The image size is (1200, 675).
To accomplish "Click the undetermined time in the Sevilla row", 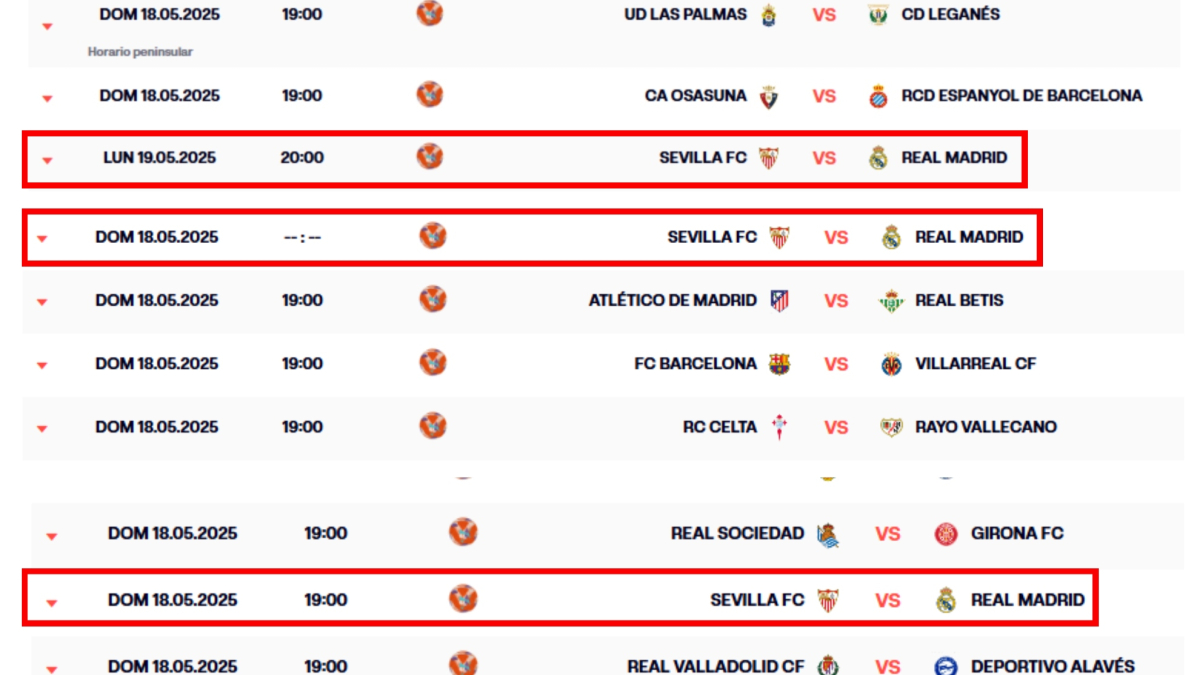I will coord(302,238).
